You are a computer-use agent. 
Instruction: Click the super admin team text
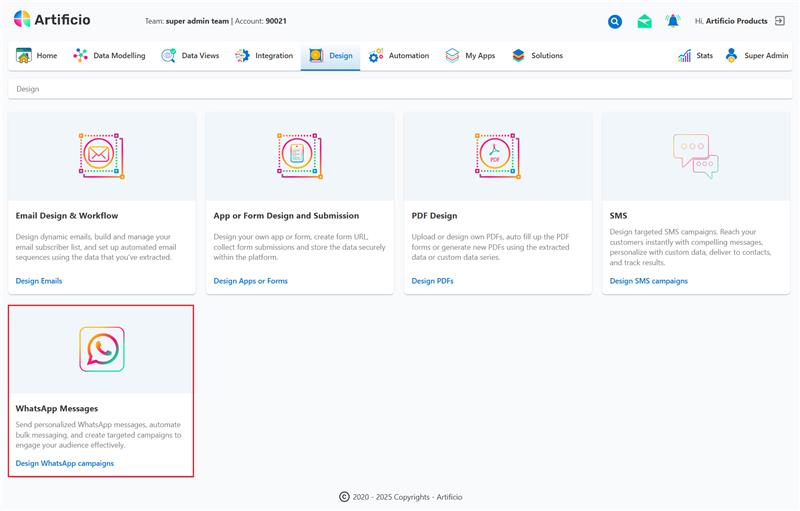[197, 21]
